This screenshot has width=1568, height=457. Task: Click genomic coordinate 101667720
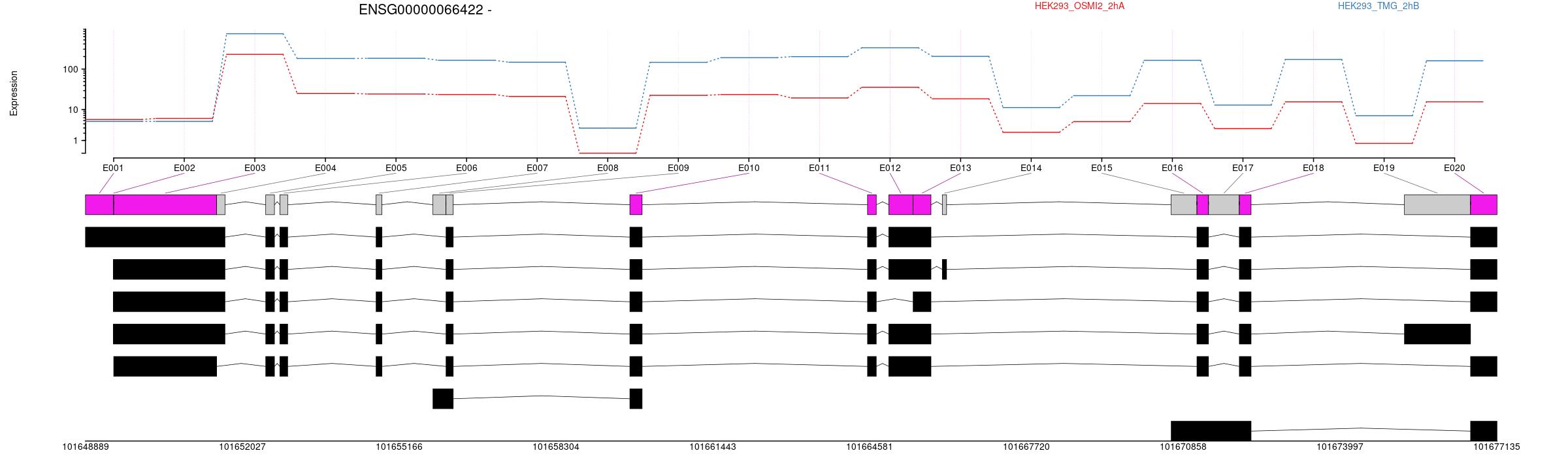point(1026,447)
